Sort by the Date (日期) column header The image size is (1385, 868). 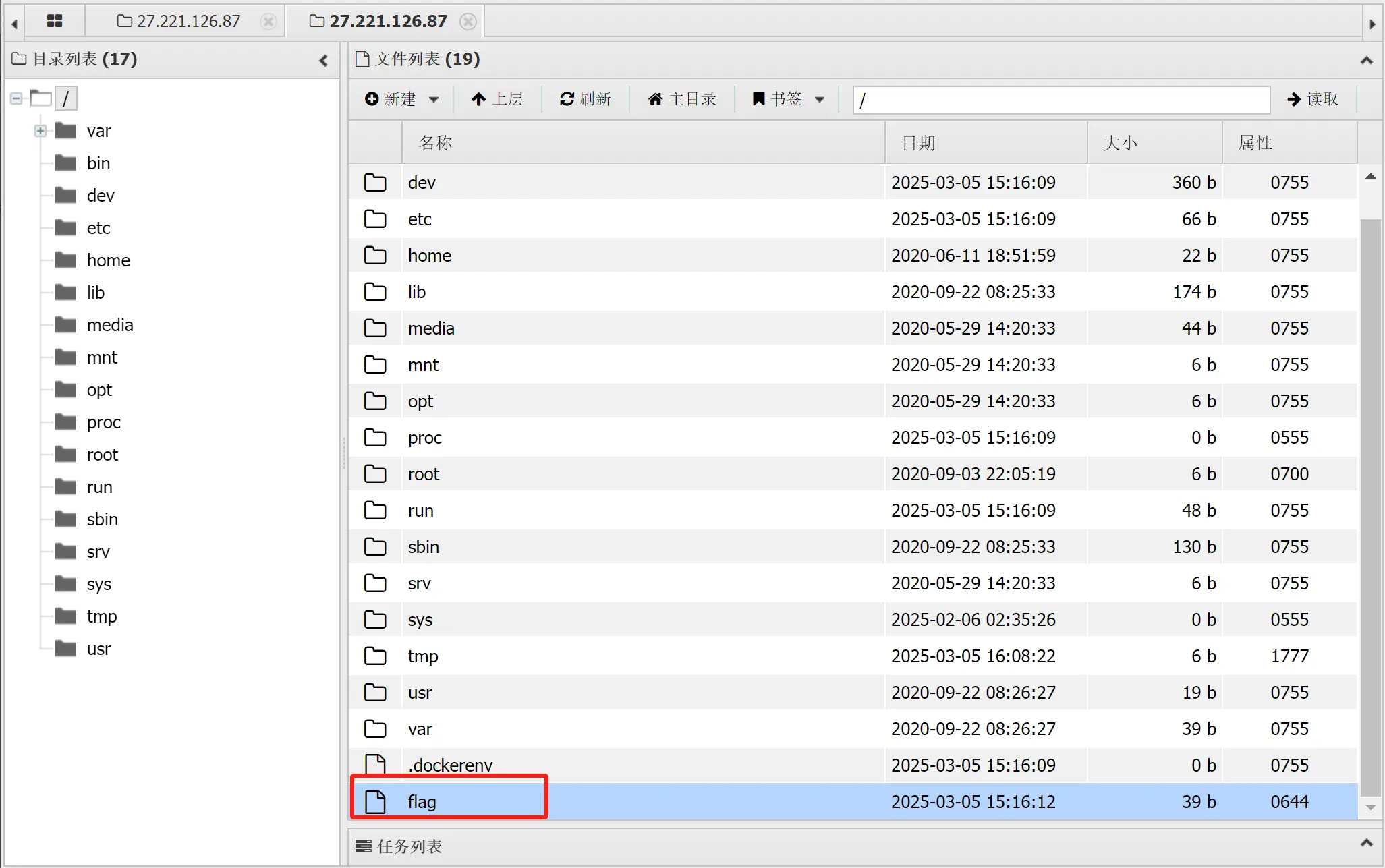point(918,143)
